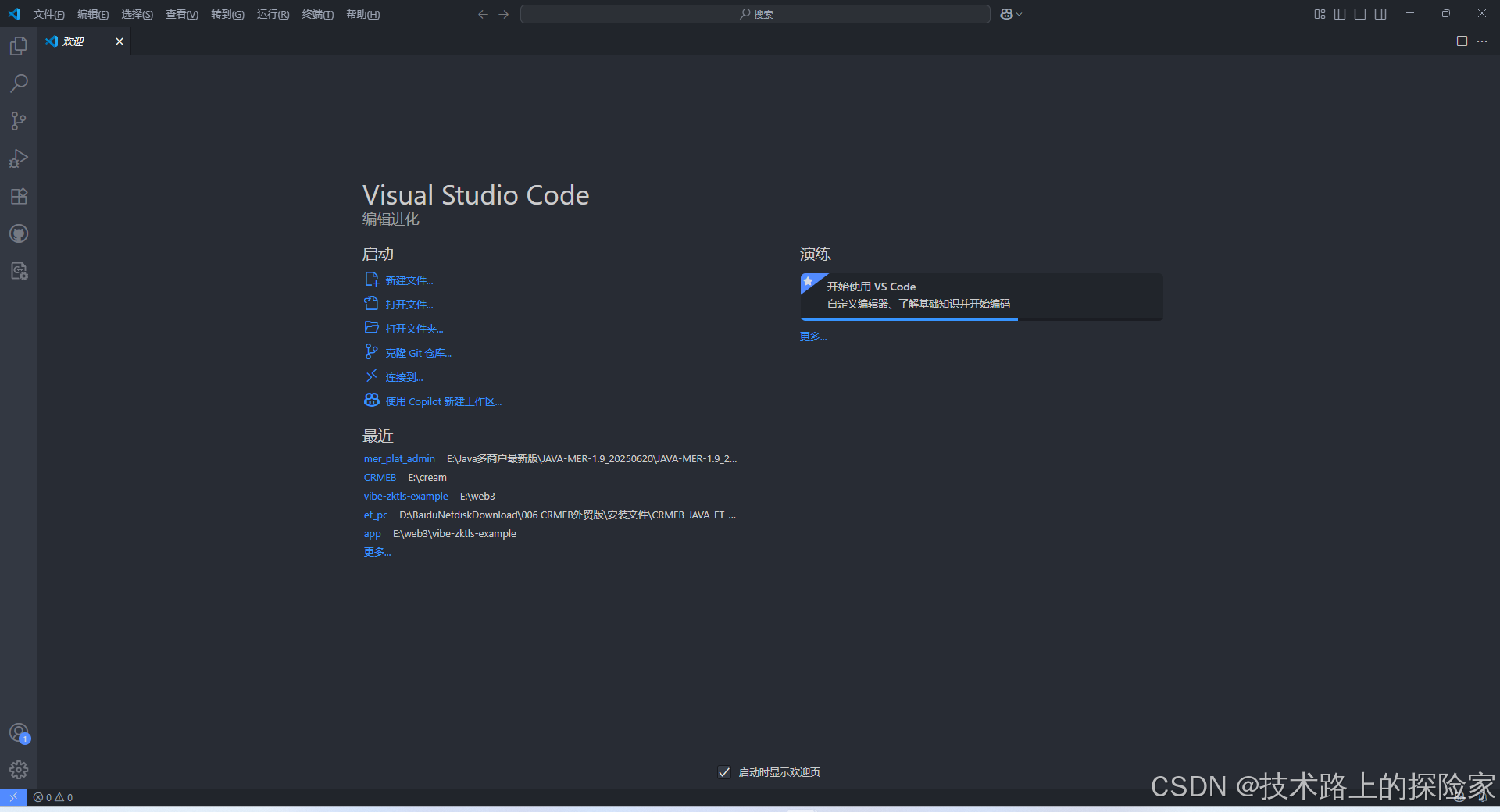Click 更多... under 演练 walkthroughs
Screen dimensions: 1500x812
click(812, 337)
